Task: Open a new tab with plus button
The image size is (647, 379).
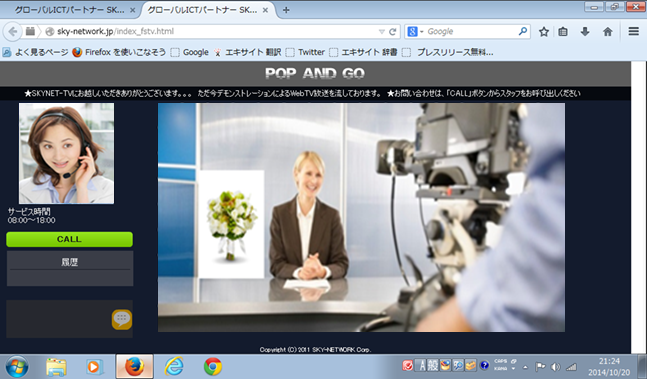Action: [286, 10]
